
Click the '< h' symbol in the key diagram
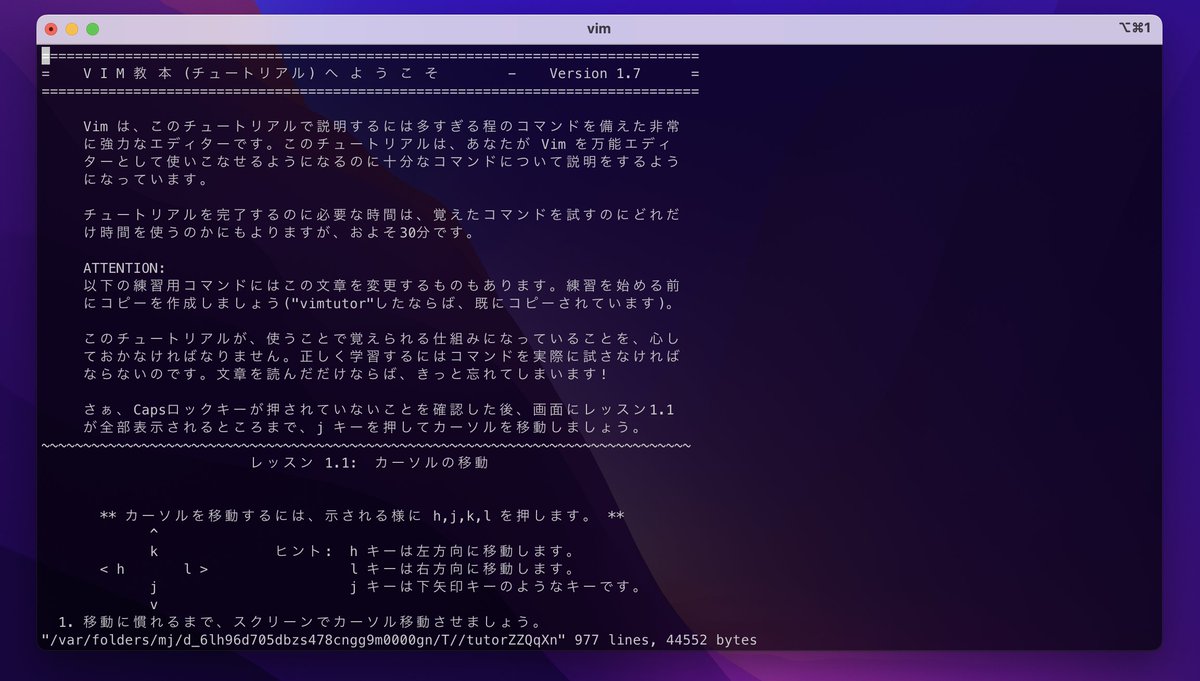coord(112,569)
